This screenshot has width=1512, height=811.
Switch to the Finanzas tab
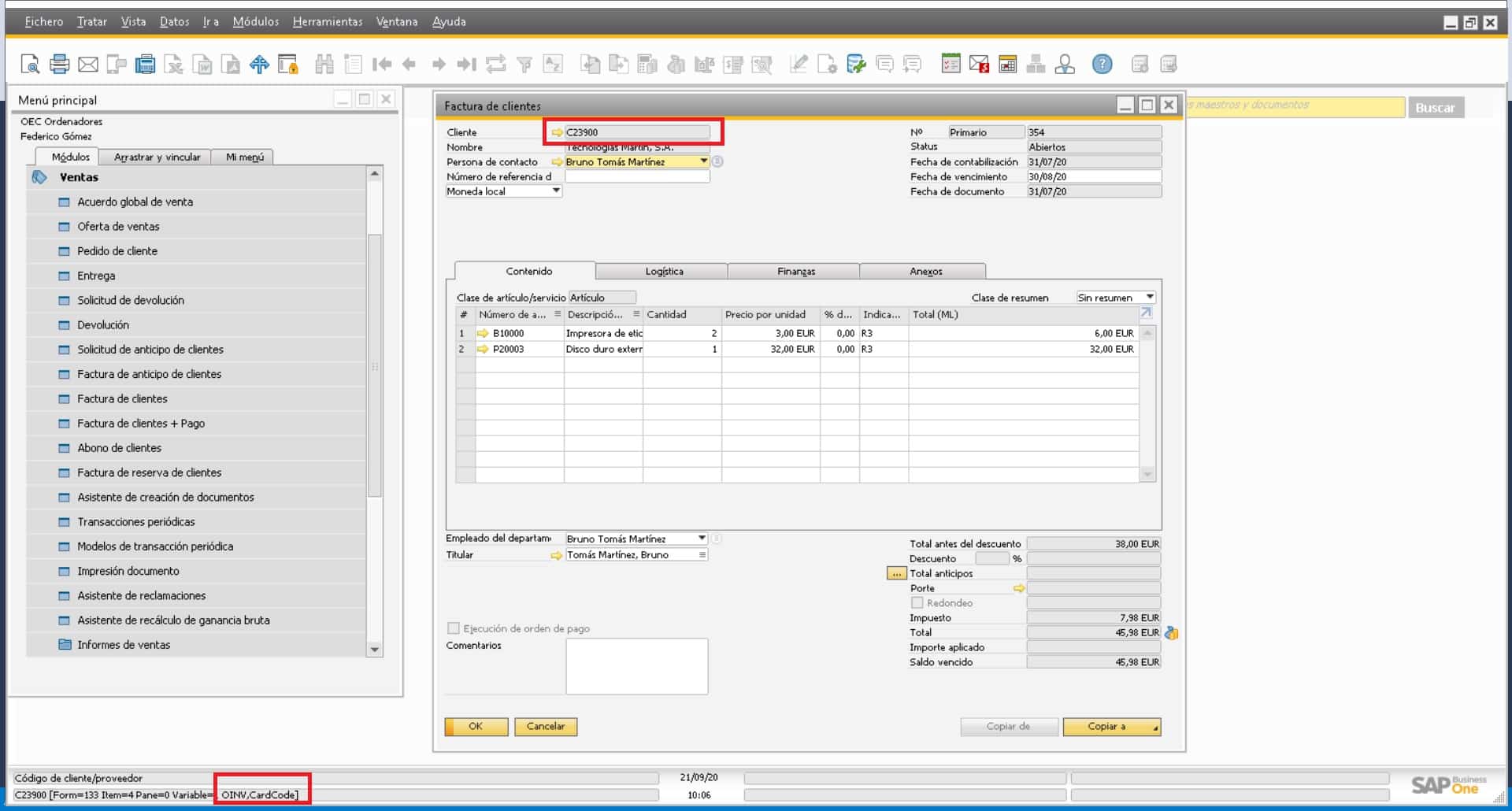click(x=796, y=272)
